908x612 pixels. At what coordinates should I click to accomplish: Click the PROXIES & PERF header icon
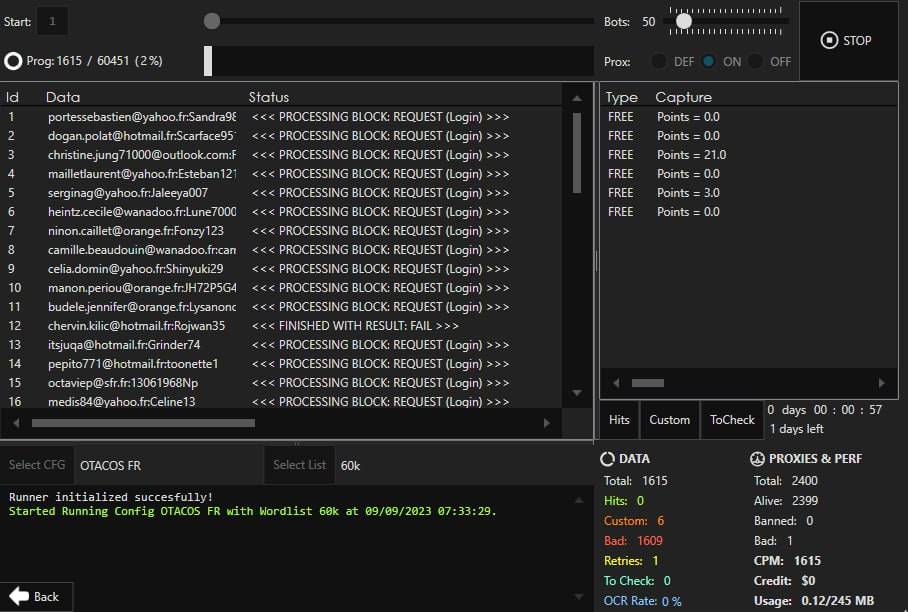click(758, 459)
